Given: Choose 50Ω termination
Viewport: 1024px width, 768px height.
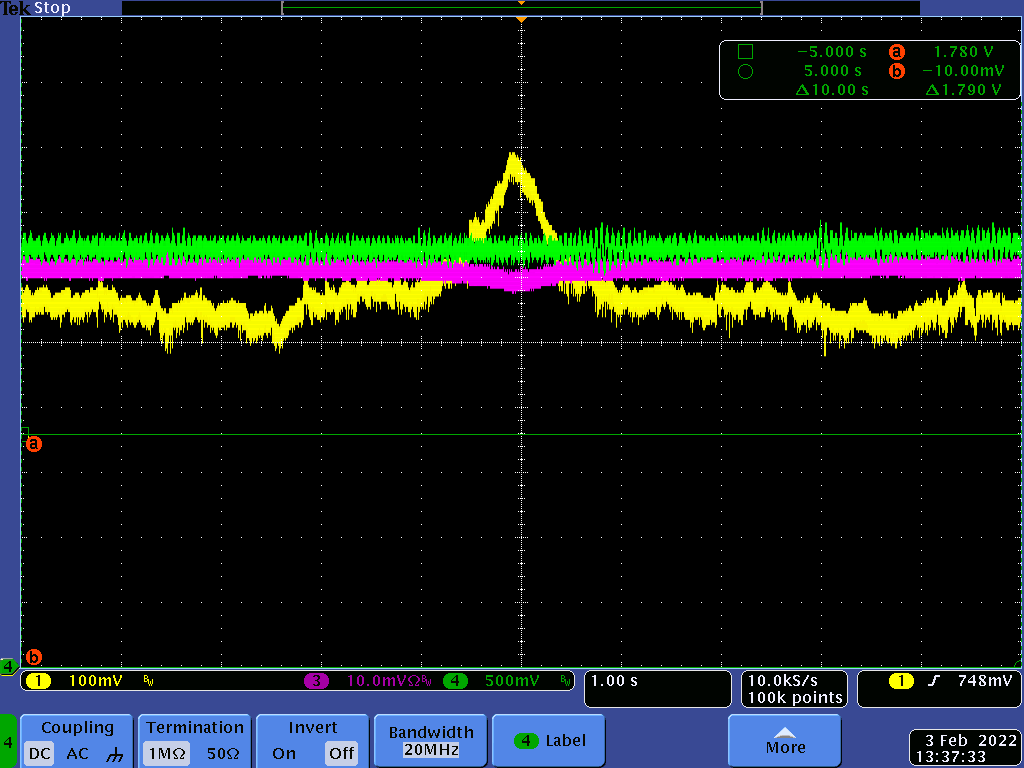Looking at the screenshot, I should tap(224, 753).
